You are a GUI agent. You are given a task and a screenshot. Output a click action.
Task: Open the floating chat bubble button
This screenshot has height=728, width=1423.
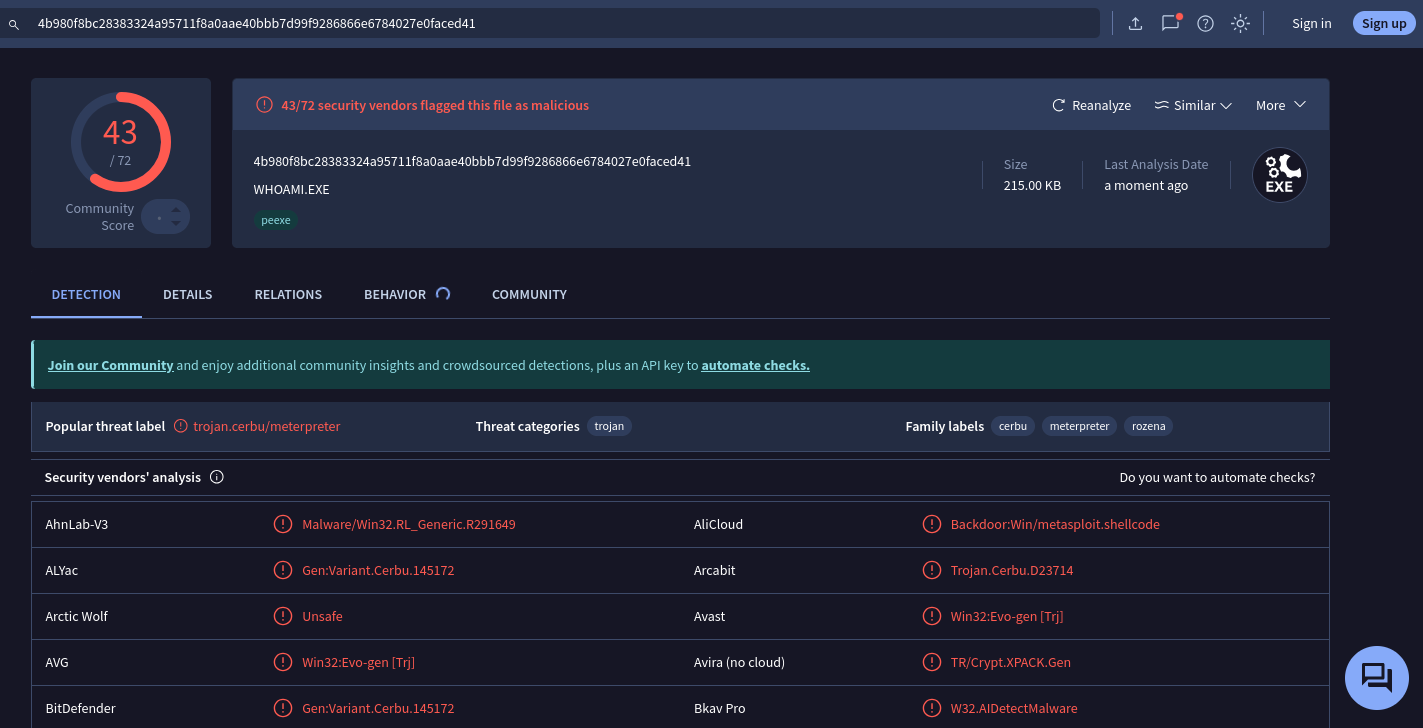(x=1377, y=678)
